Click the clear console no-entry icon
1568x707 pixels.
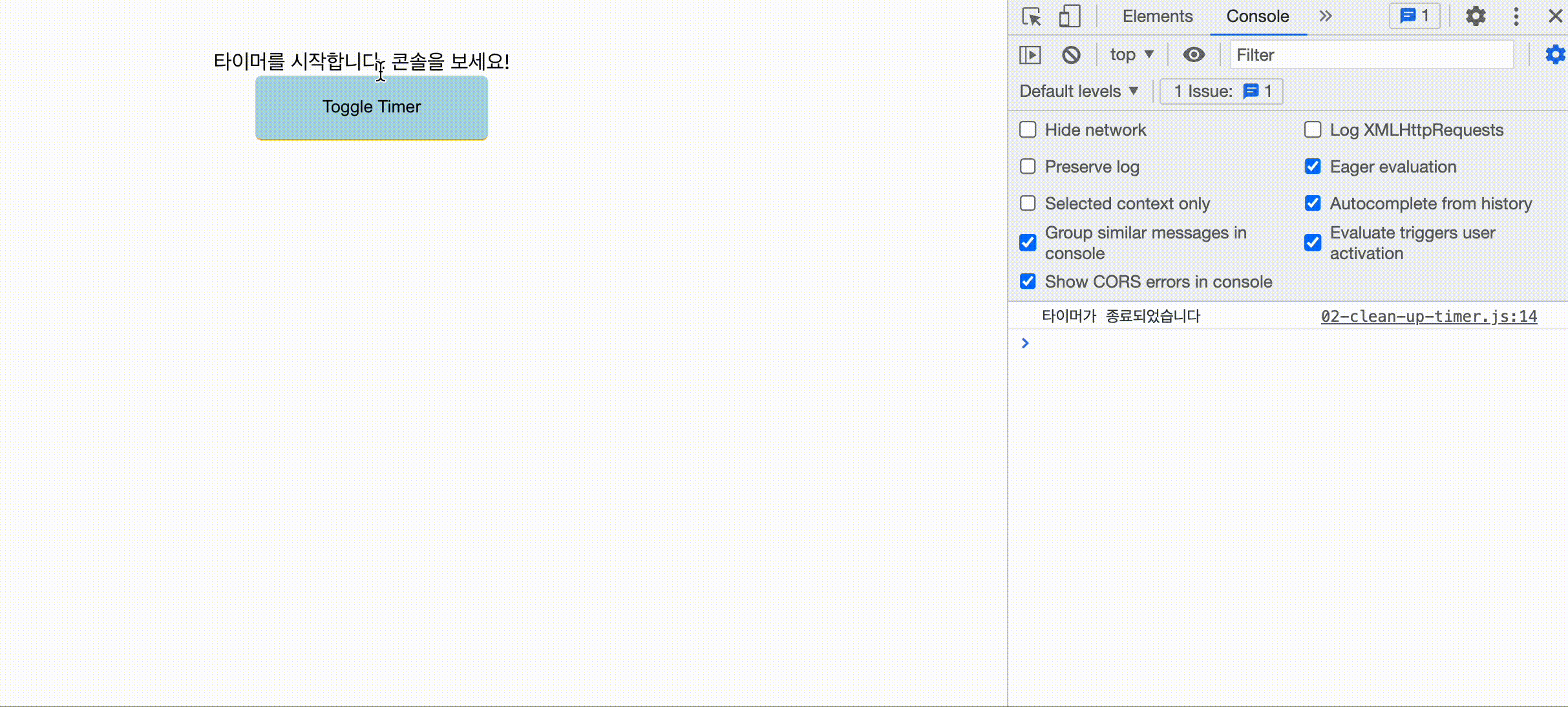click(1071, 54)
